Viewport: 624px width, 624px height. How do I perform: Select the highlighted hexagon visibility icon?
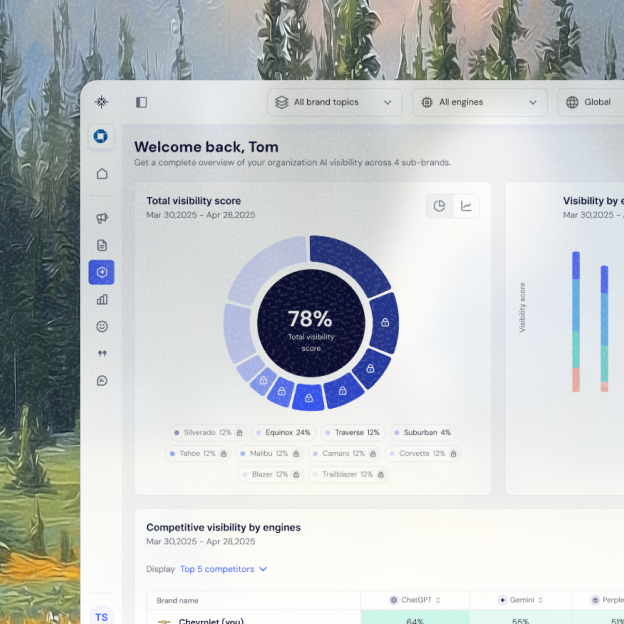tap(101, 272)
